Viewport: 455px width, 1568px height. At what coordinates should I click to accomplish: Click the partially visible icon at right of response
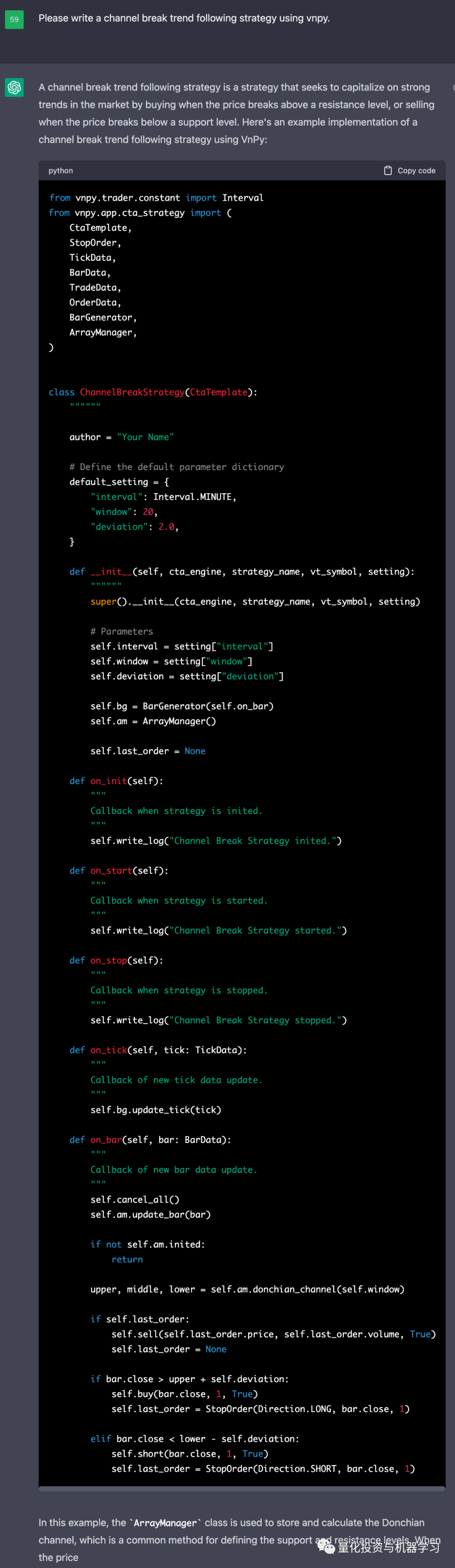452,88
